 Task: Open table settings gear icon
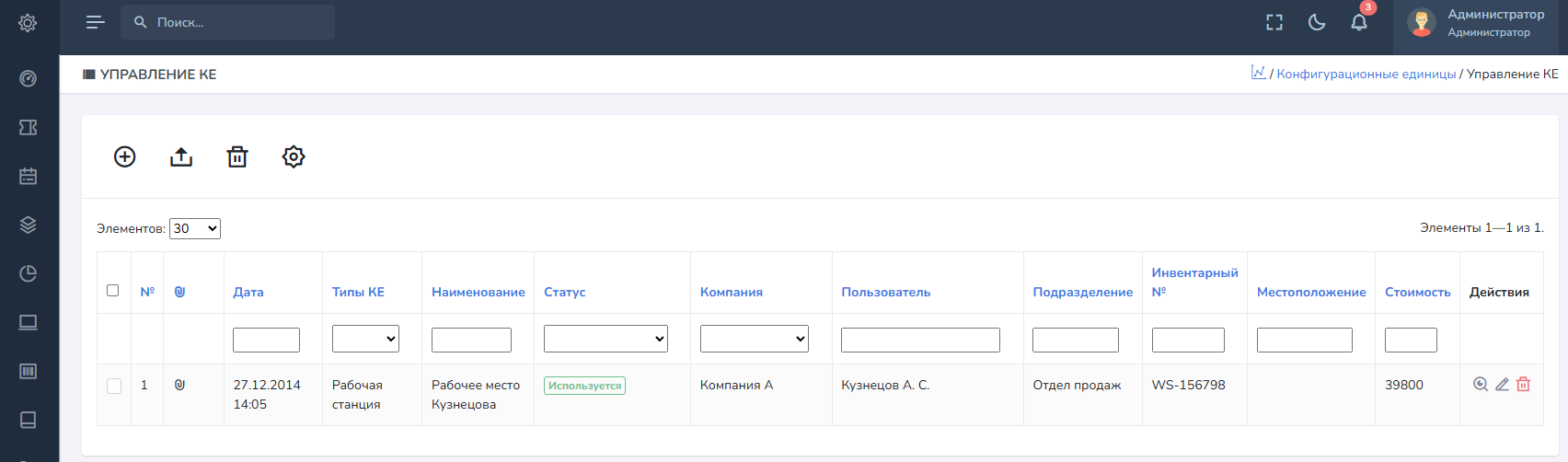(294, 156)
